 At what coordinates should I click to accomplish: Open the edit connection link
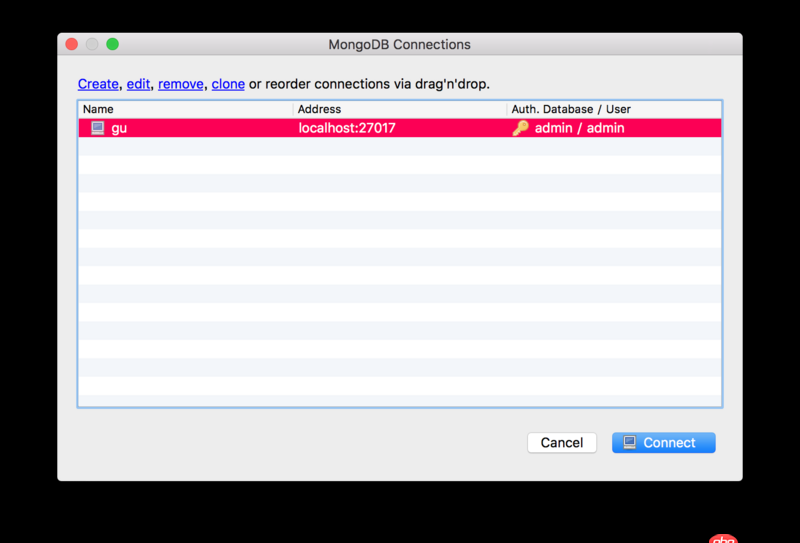[x=138, y=84]
